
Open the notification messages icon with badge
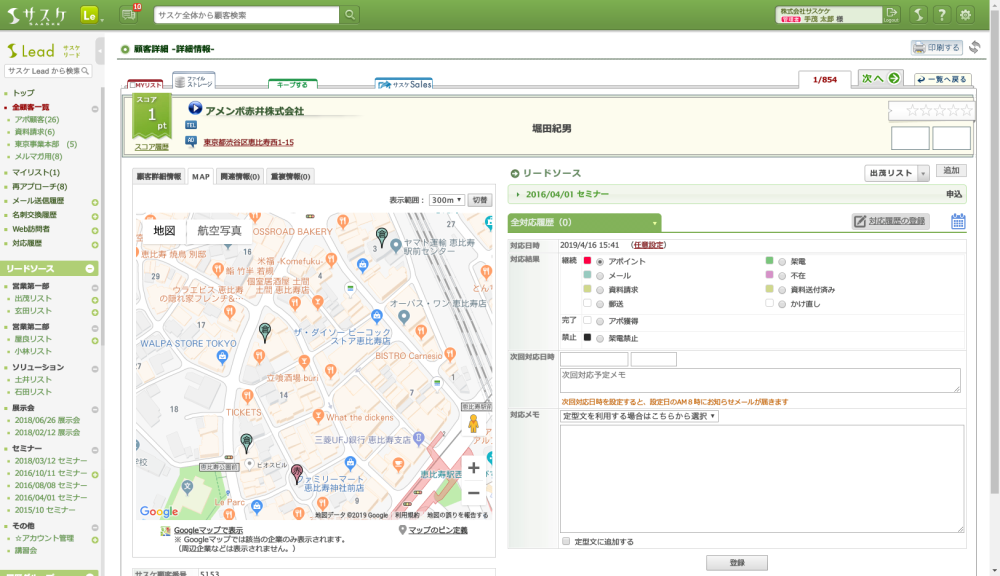(128, 14)
